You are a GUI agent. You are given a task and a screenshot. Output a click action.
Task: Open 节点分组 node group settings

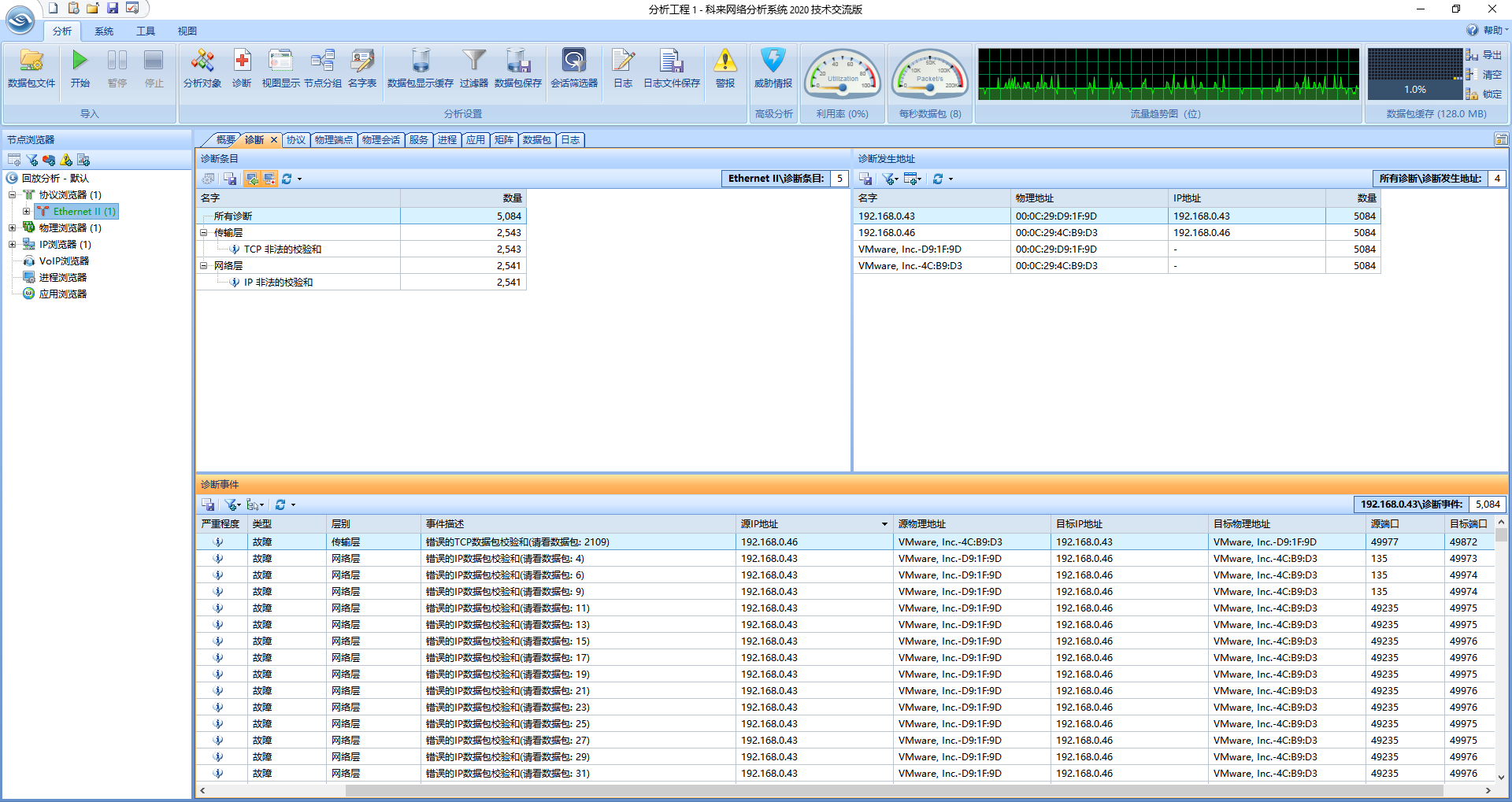tap(323, 69)
